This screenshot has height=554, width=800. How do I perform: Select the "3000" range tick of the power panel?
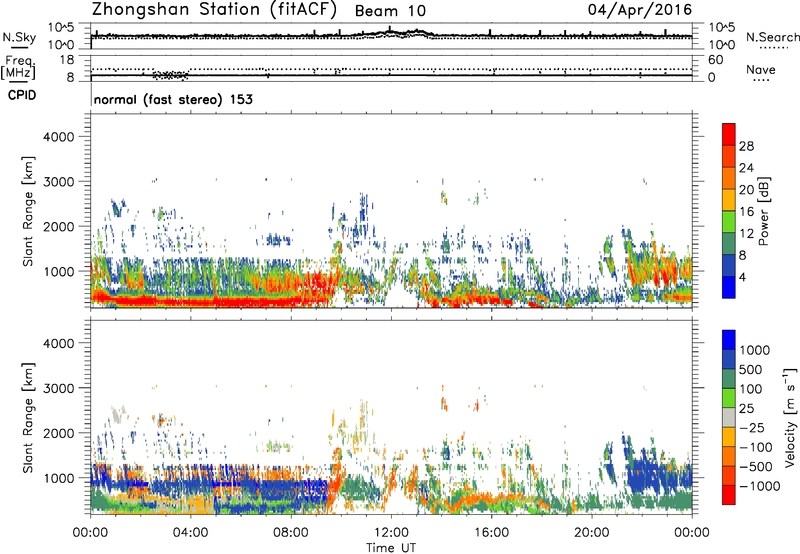59,182
